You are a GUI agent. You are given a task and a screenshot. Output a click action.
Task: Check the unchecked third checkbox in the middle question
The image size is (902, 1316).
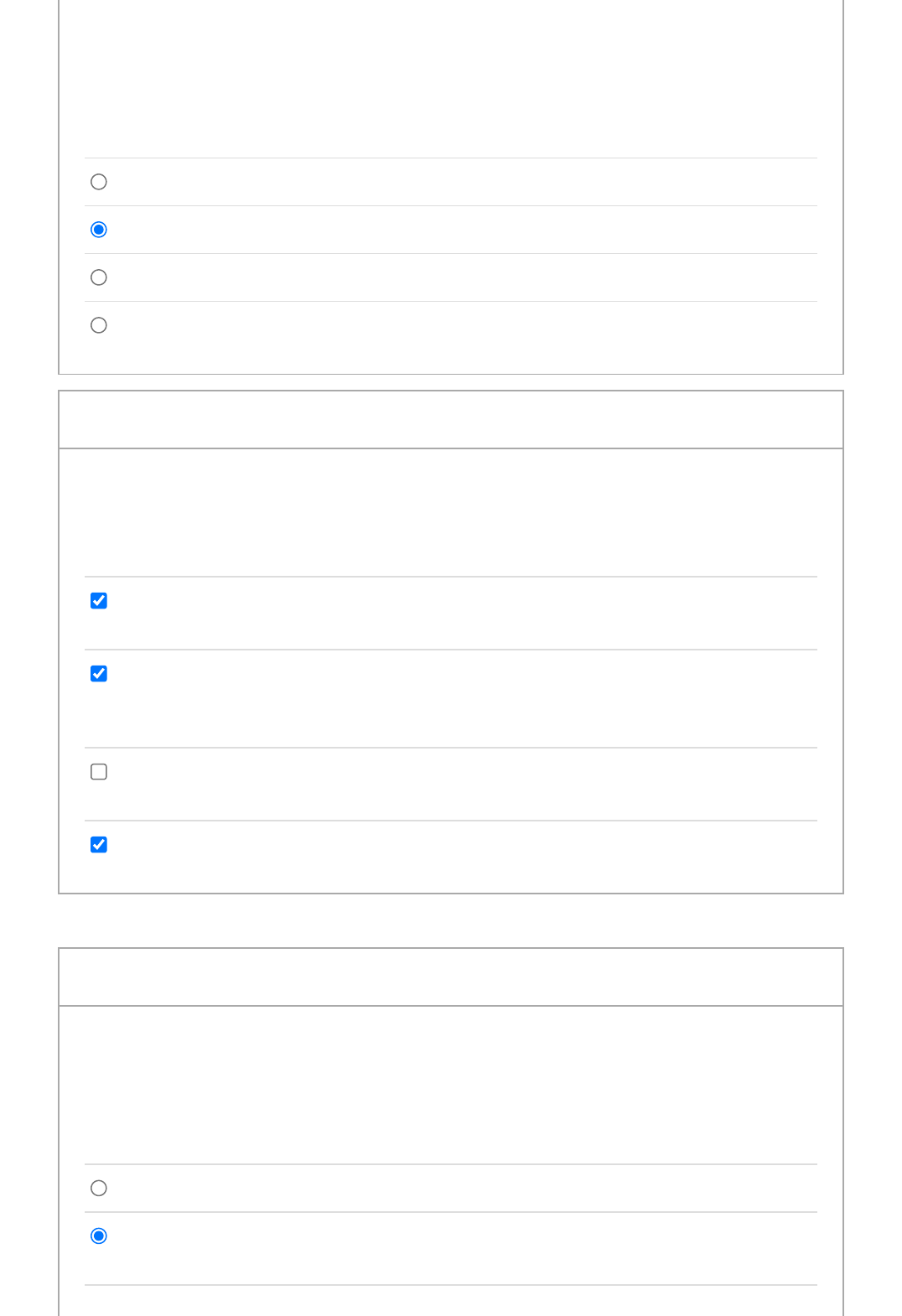(99, 772)
